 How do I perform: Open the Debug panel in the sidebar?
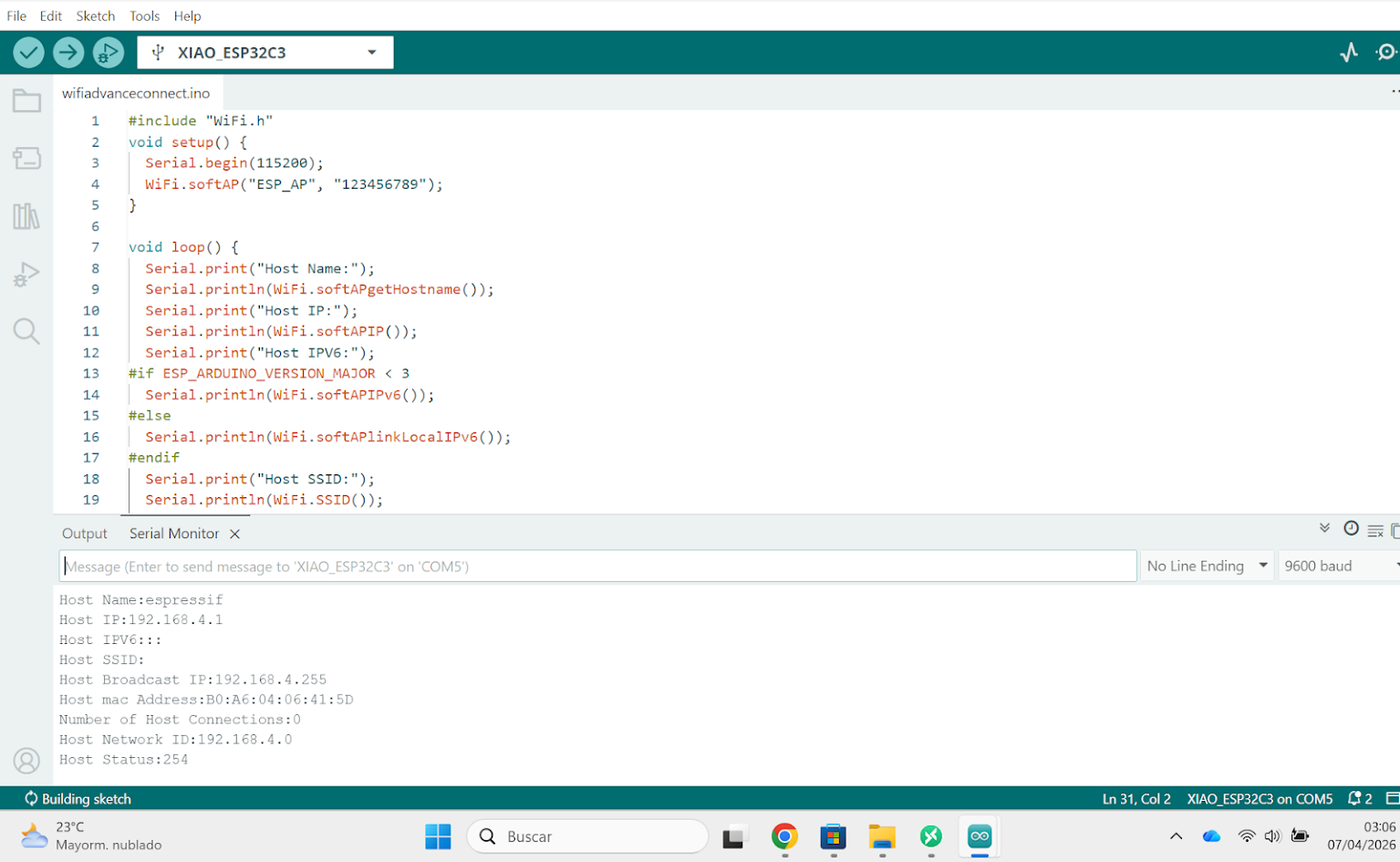point(26,274)
